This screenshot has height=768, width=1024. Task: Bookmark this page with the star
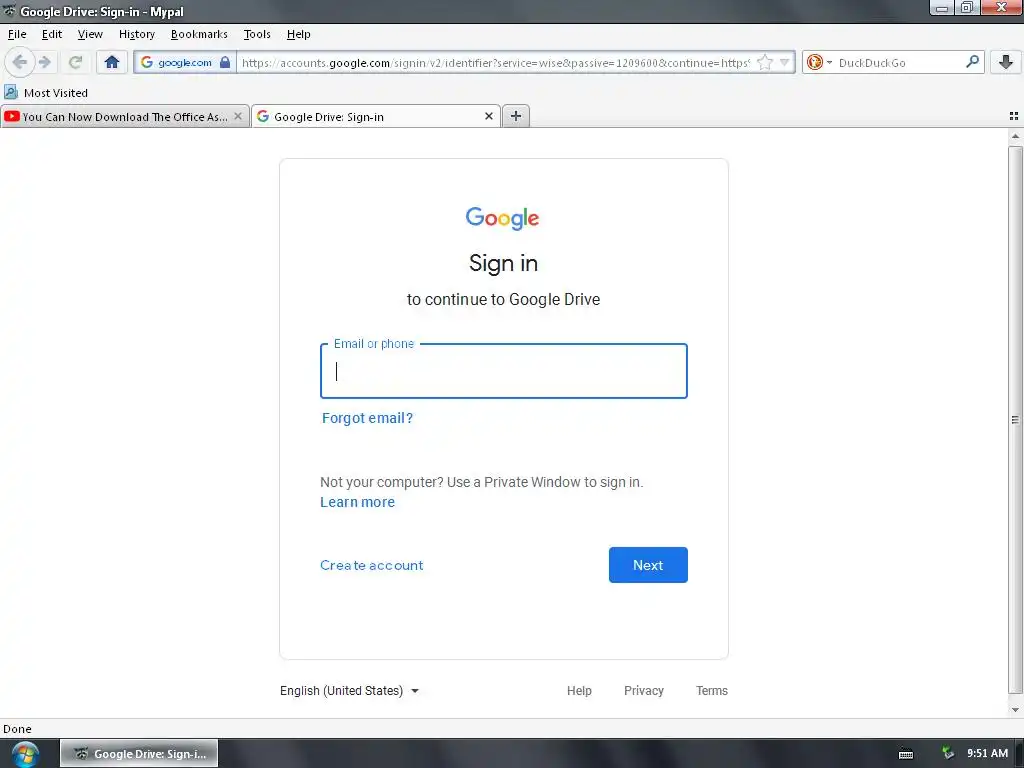click(x=765, y=62)
